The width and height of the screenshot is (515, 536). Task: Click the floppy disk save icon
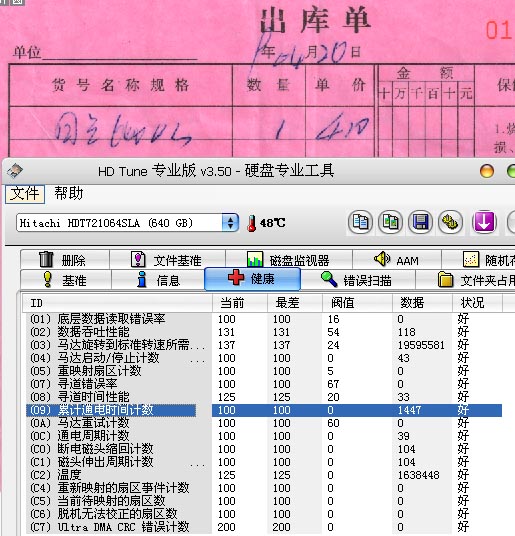click(x=420, y=223)
